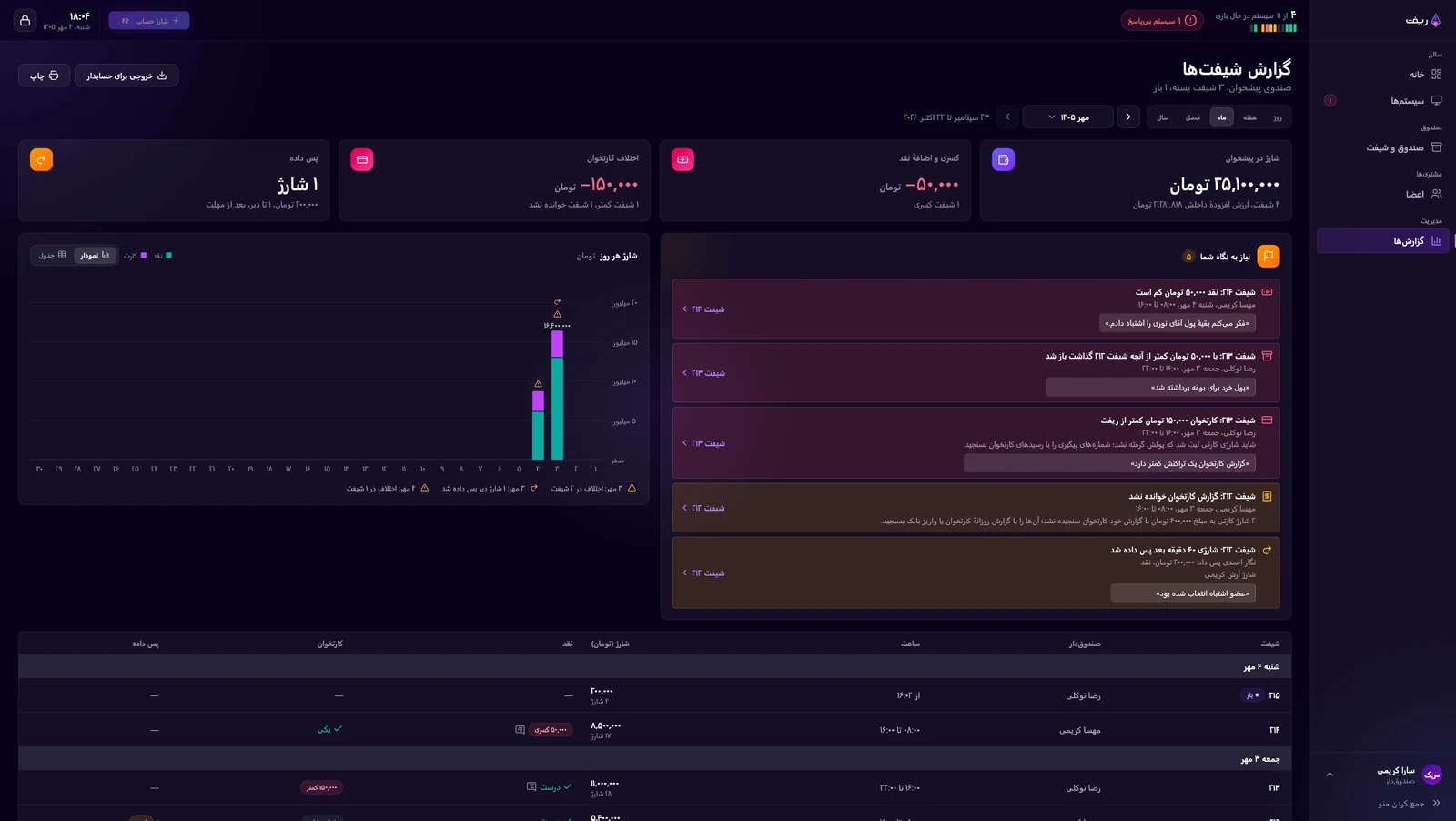Click the note icon next to درست in row ۲۱۳

click(x=531, y=787)
